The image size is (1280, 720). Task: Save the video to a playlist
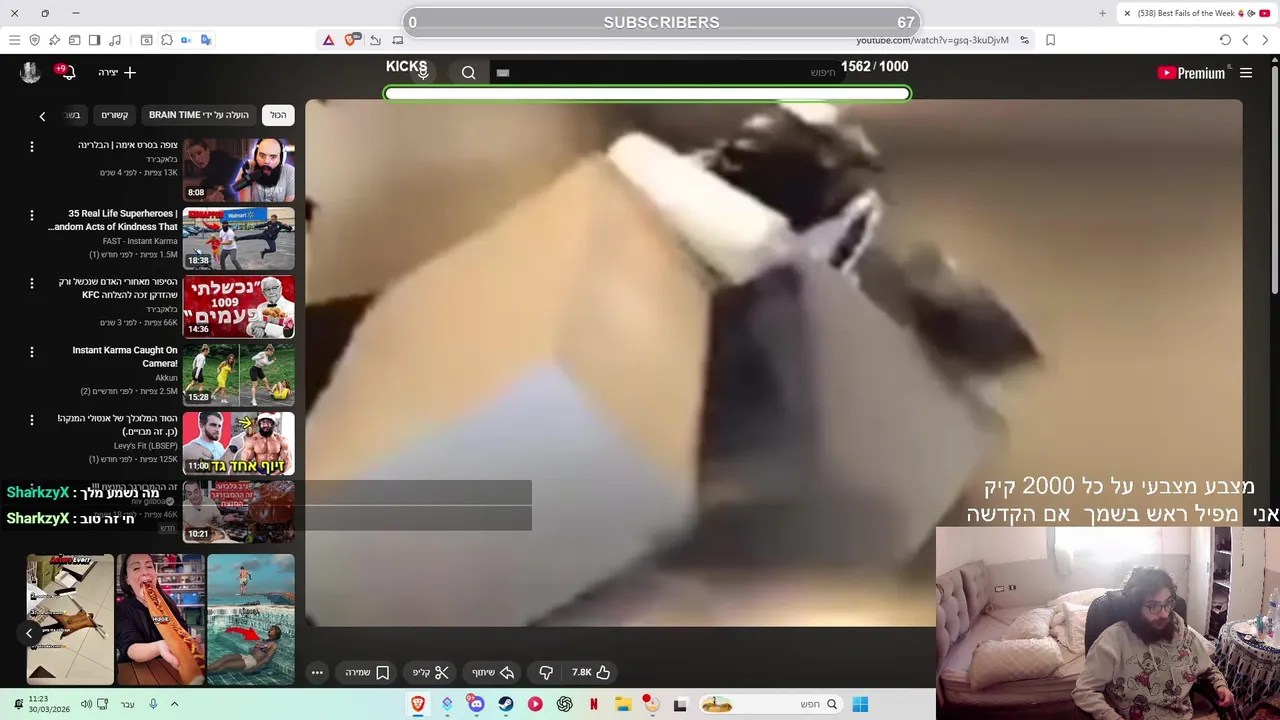pyautogui.click(x=367, y=672)
